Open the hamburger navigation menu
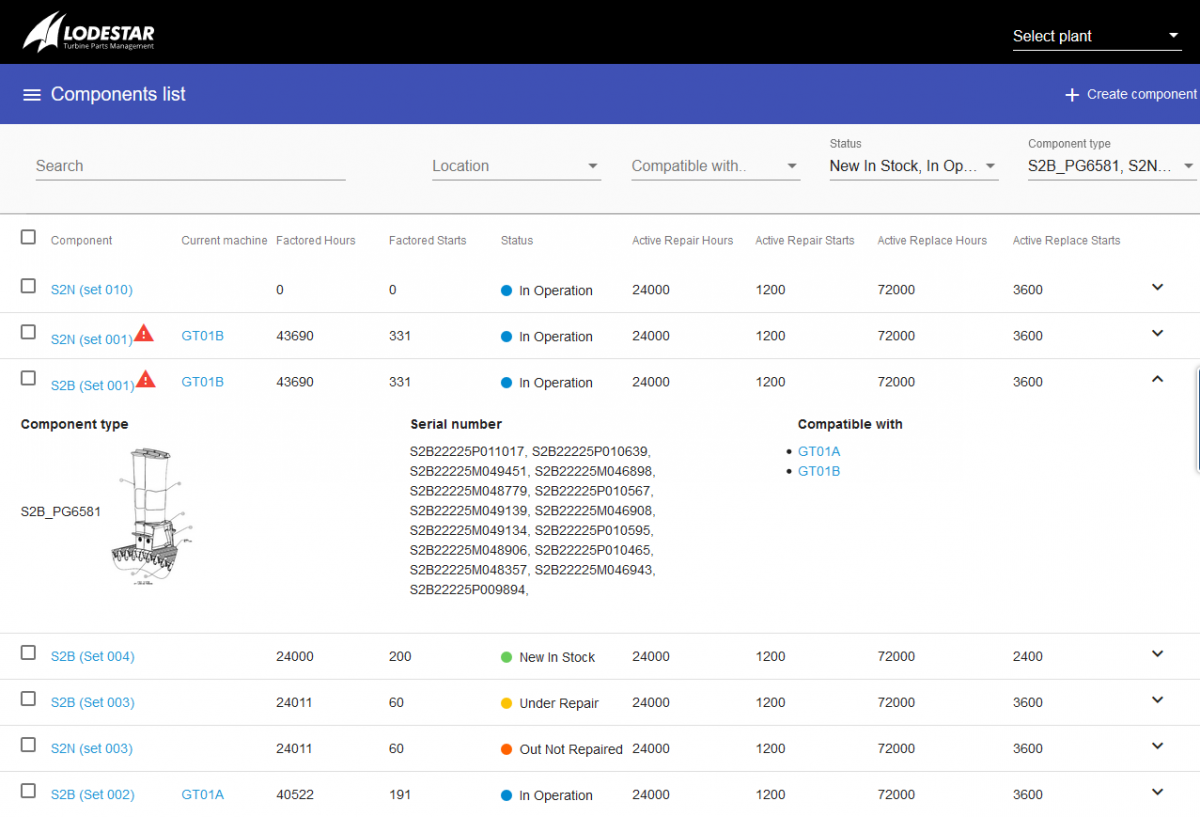 click(32, 95)
